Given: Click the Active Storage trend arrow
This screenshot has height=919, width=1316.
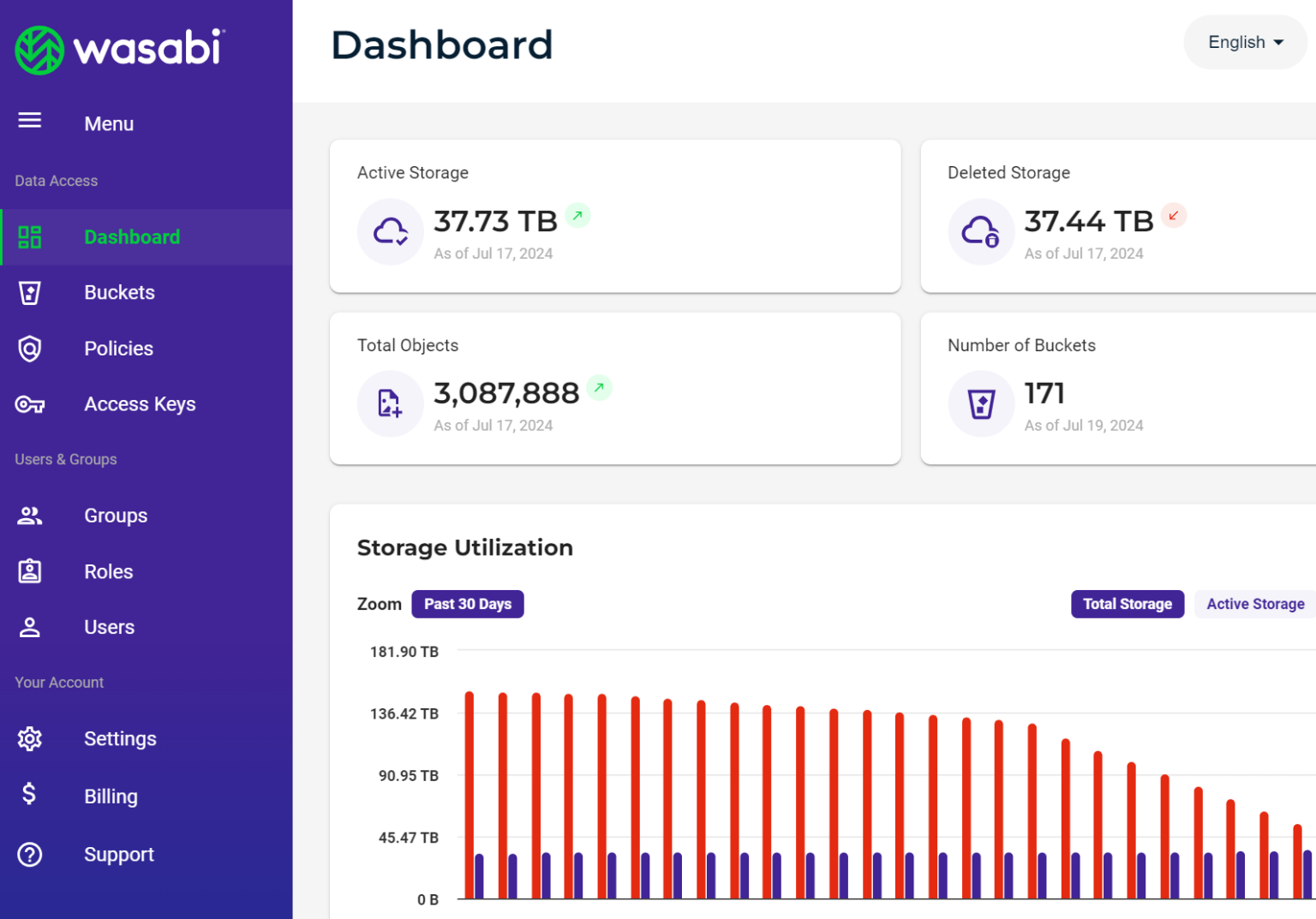Looking at the screenshot, I should pos(578,216).
